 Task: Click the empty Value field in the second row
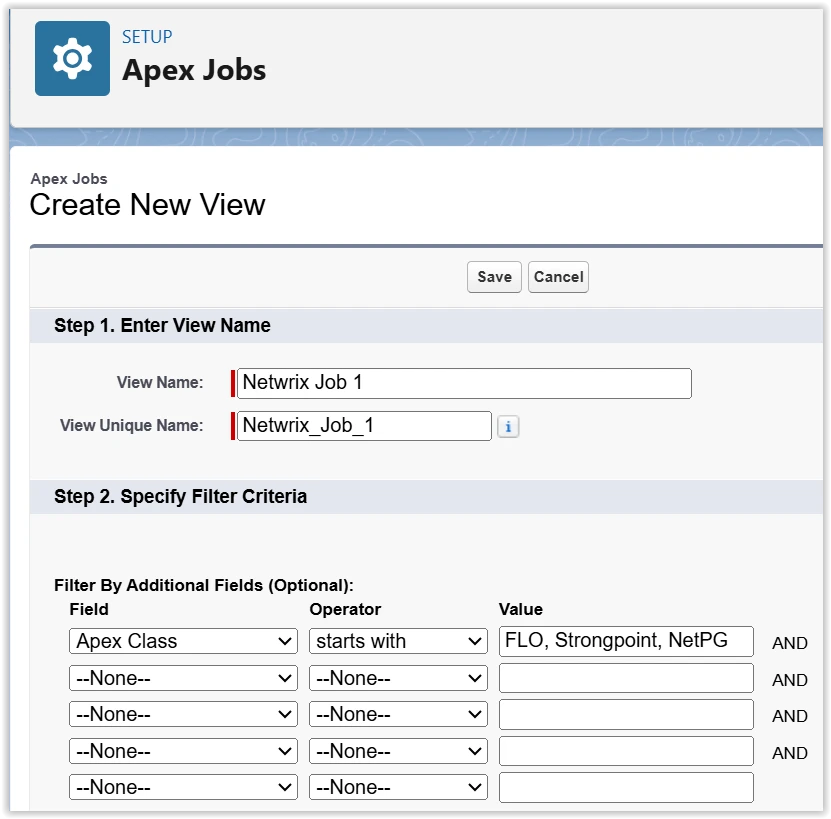(626, 678)
